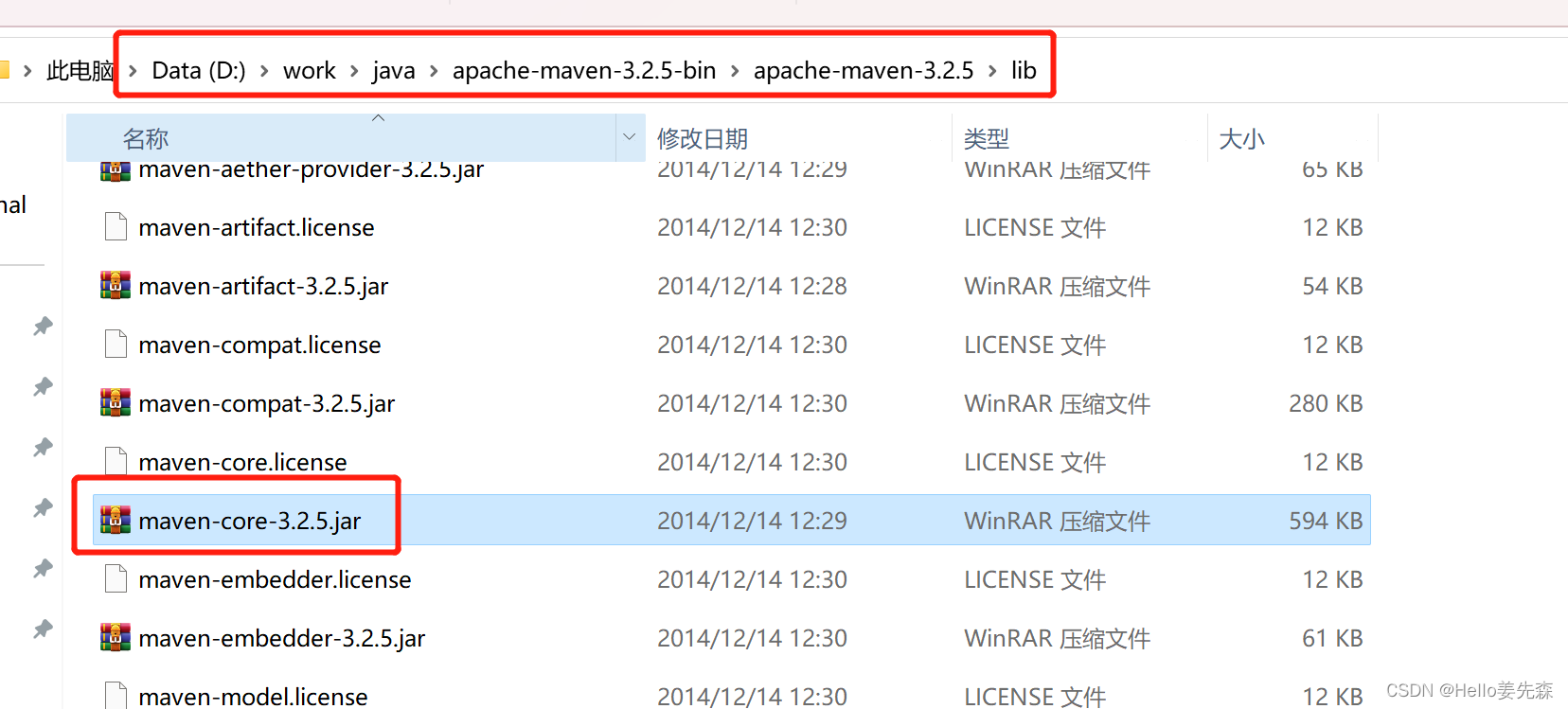The height and width of the screenshot is (709, 1568).
Task: Open the WinRAR icon of maven-artifact-3.2.5.jar
Action: coord(116,285)
